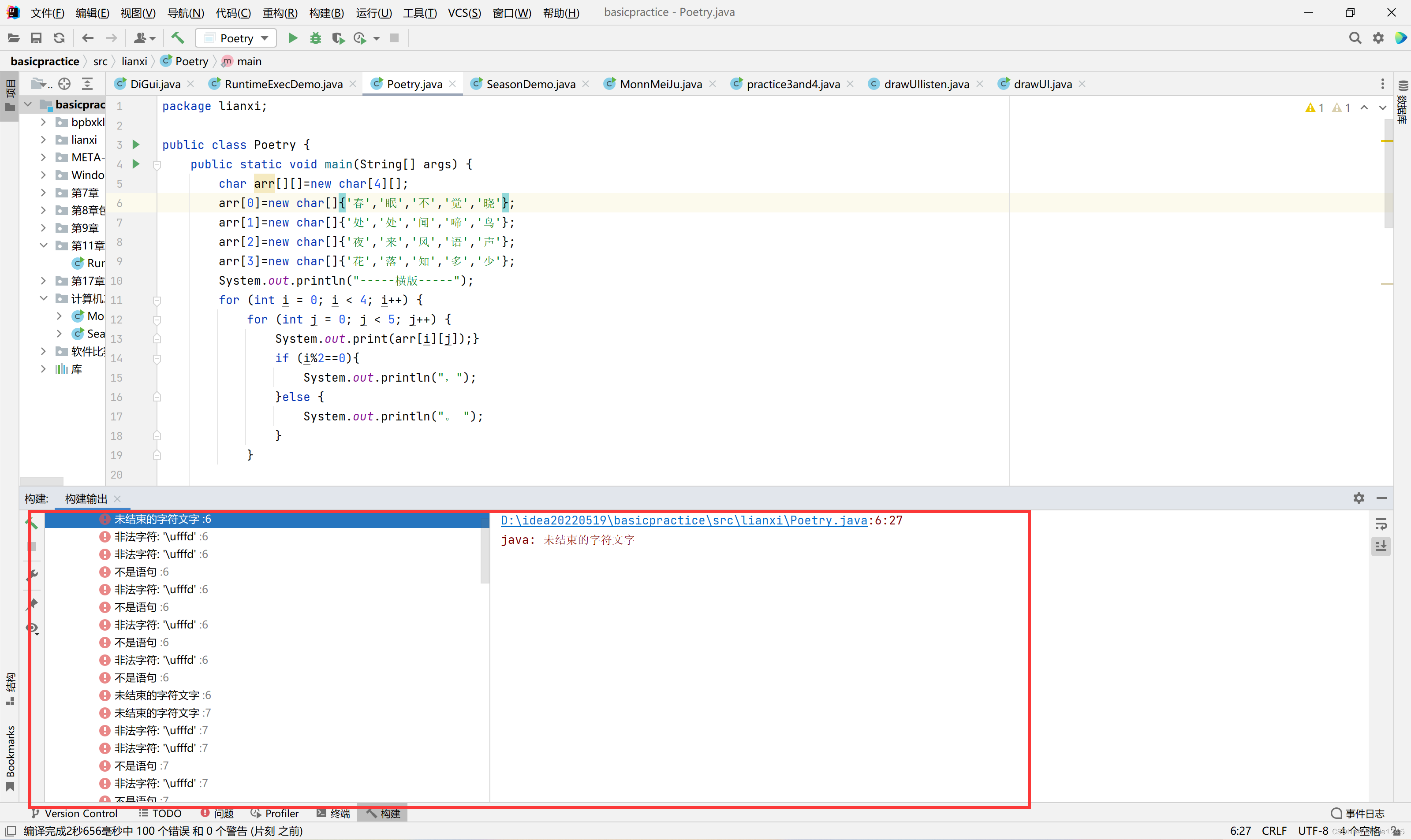Open the 重构(R) menu
1411x840 pixels.
pos(280,12)
